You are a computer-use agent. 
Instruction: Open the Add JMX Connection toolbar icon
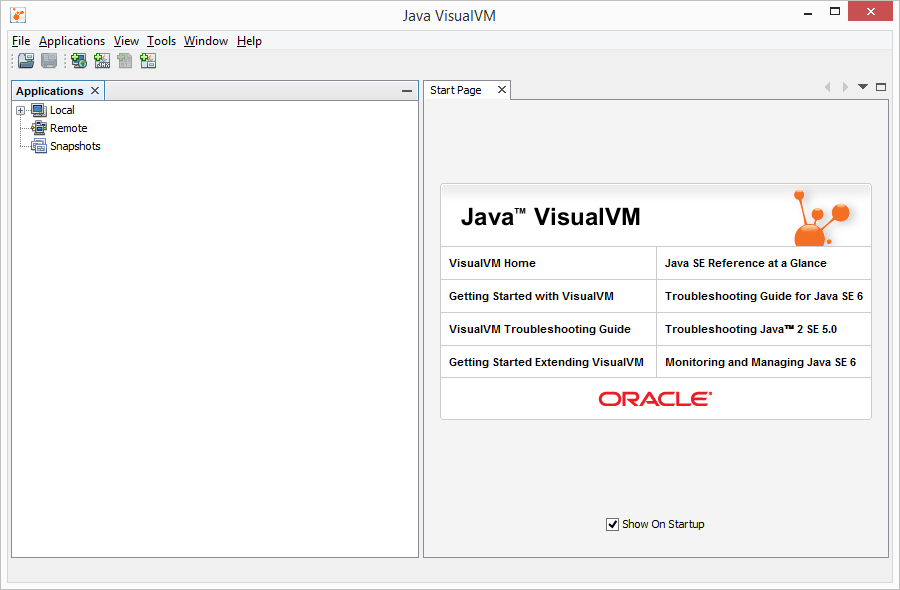(102, 60)
